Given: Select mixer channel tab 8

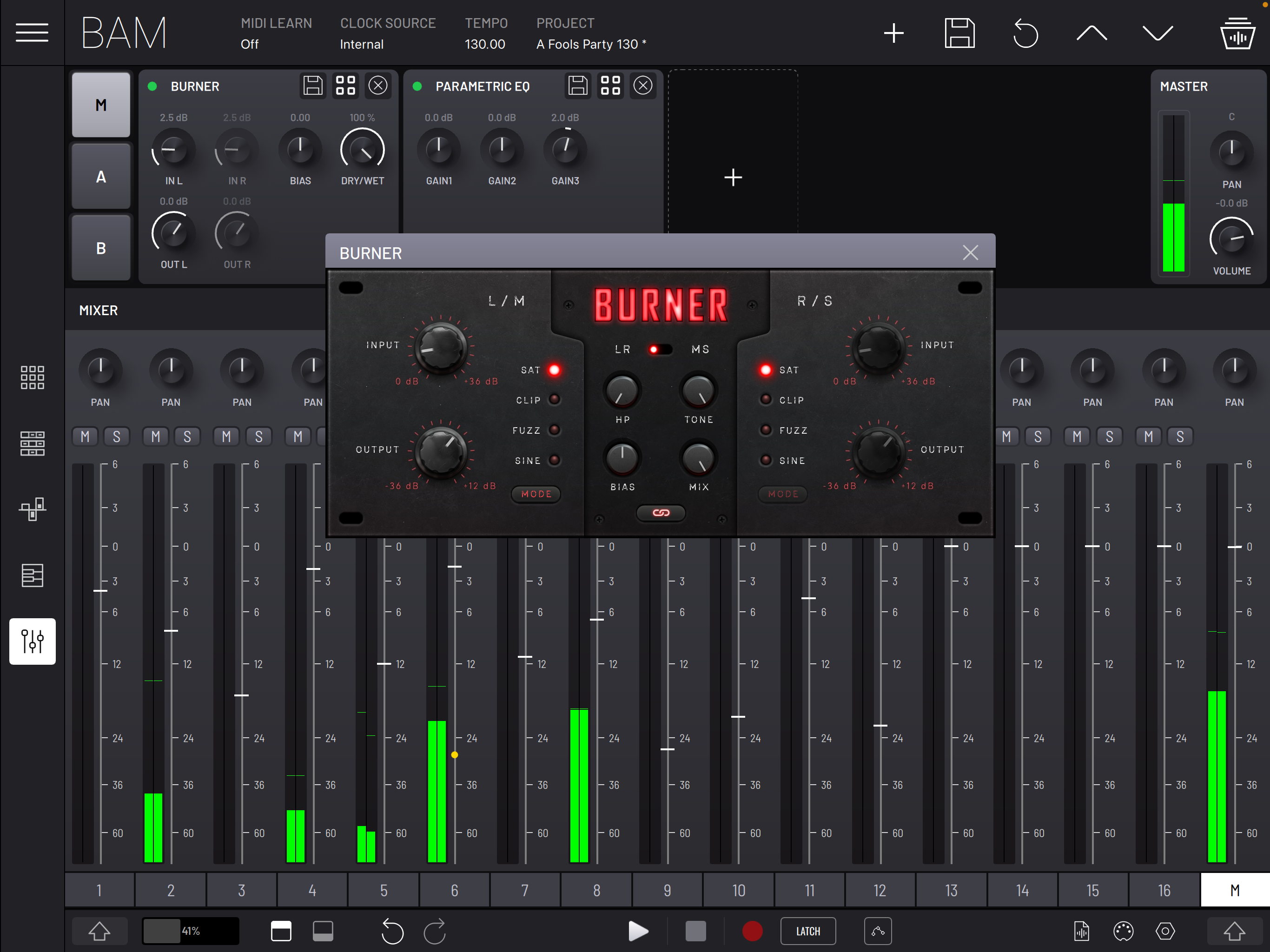Looking at the screenshot, I should point(596,890).
